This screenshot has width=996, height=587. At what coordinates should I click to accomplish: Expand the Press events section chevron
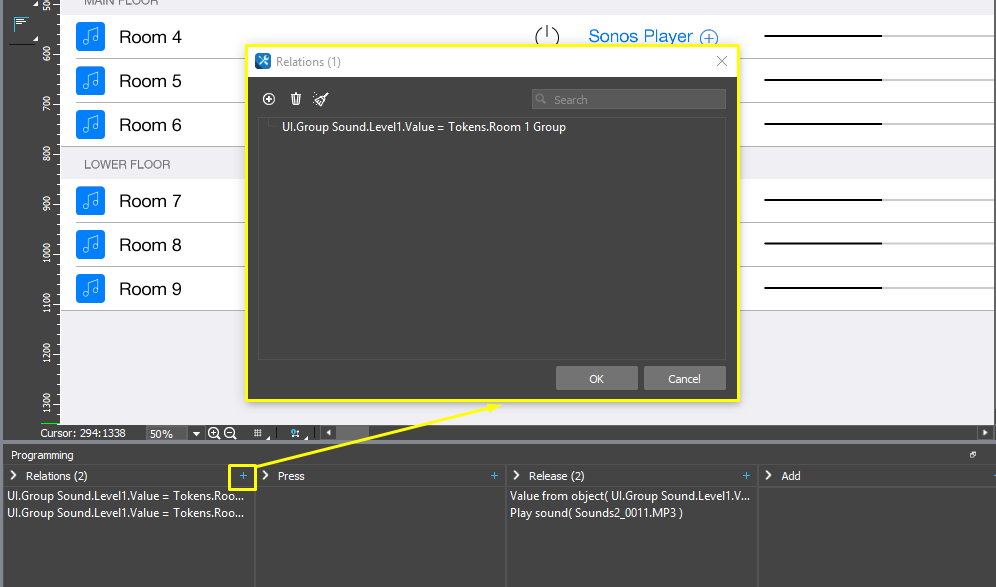(266, 476)
